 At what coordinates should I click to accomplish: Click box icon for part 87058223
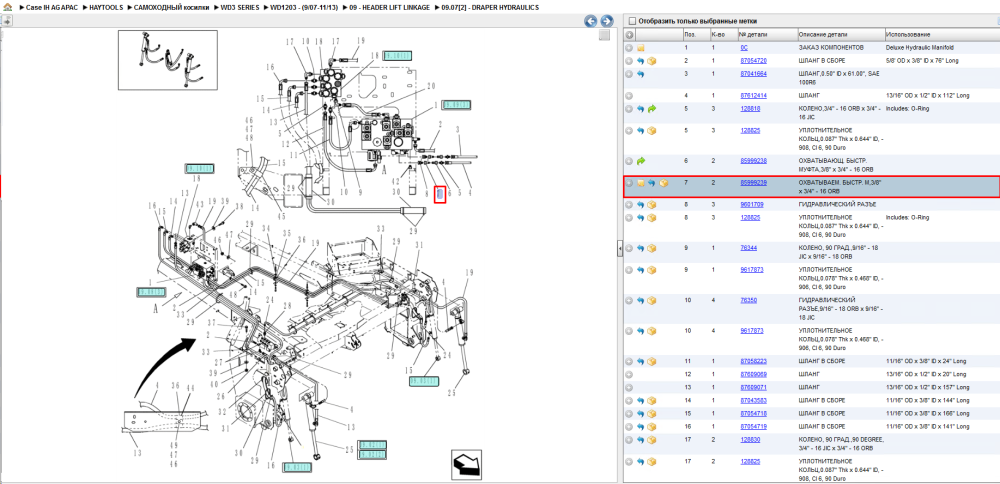[652, 362]
